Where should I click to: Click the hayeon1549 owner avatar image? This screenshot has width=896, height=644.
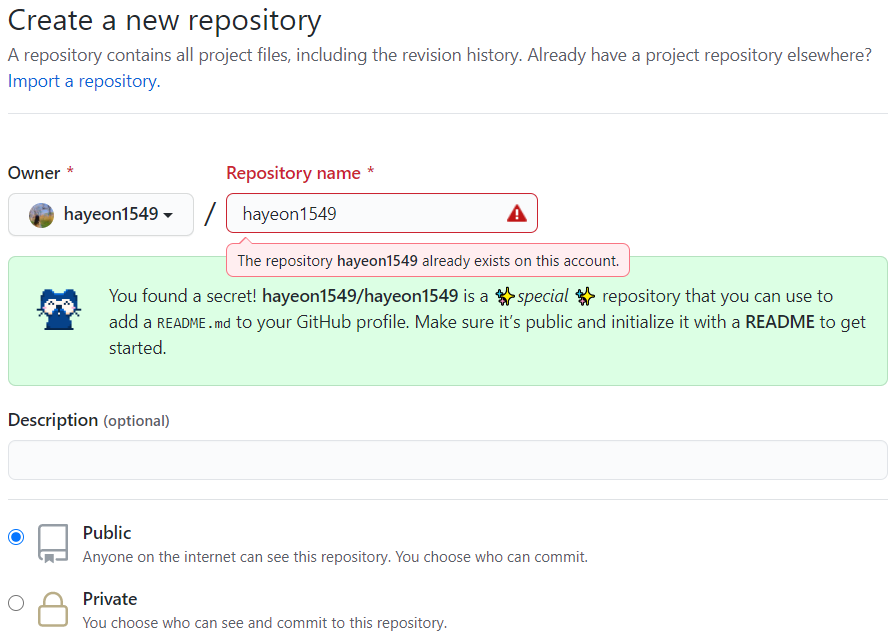(x=41, y=215)
